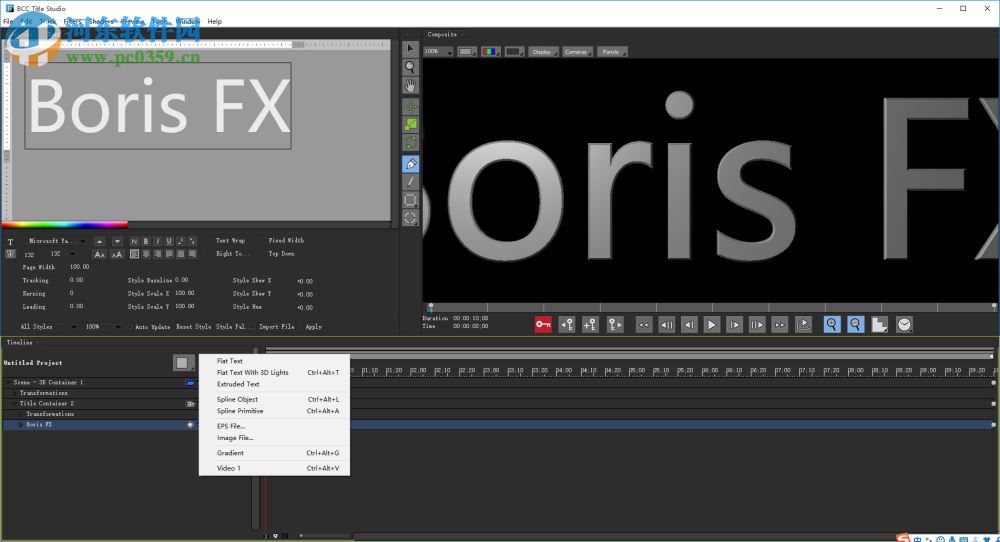Fast forward to end of timeline
This screenshot has height=542, width=1000.
779,325
